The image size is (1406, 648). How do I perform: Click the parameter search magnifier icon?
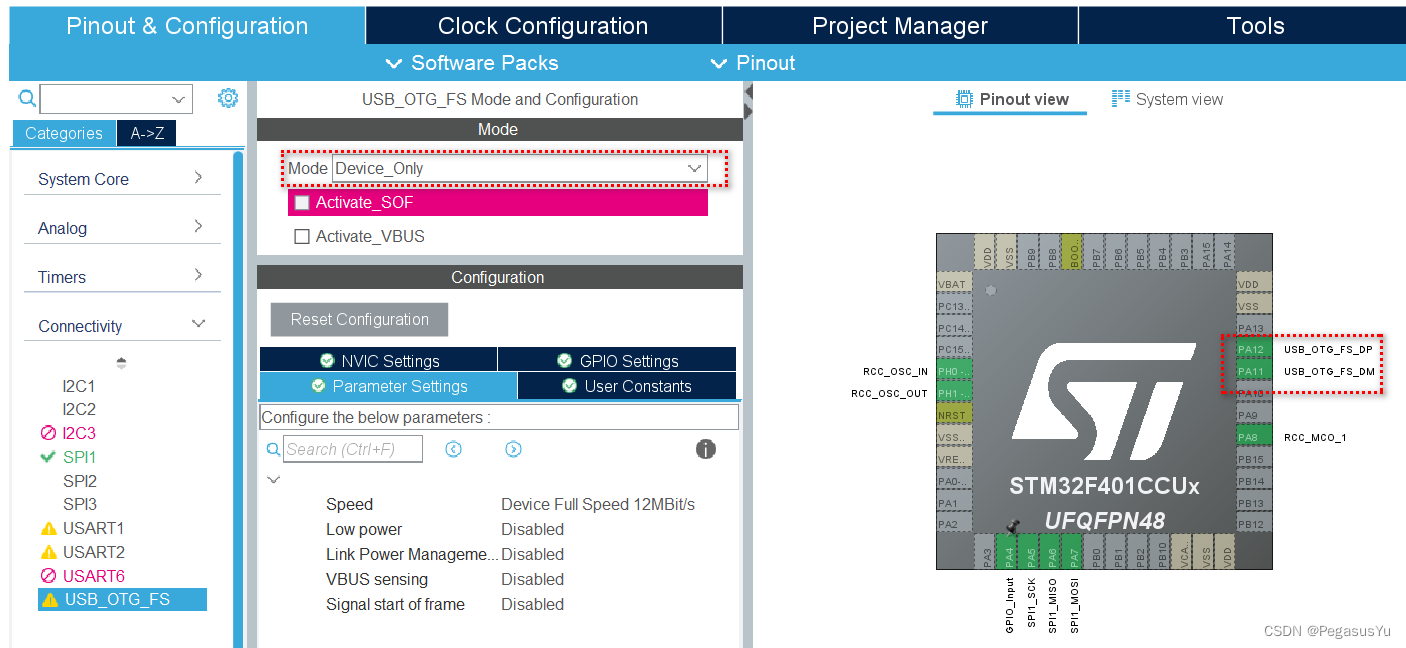273,450
